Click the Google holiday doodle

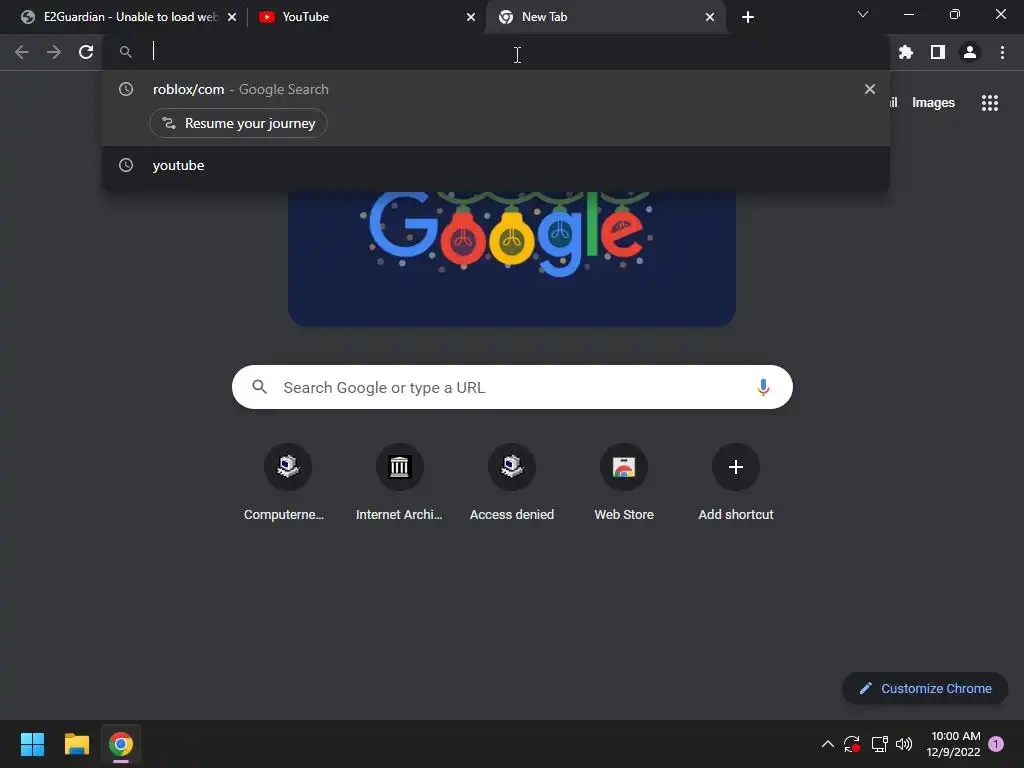(x=511, y=258)
